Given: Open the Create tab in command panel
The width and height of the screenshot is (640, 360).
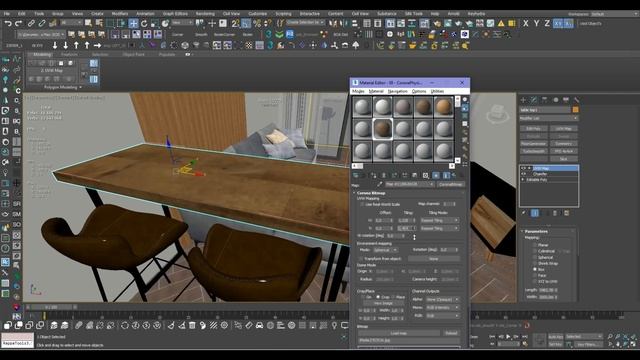Looking at the screenshot, I should coord(523,100).
